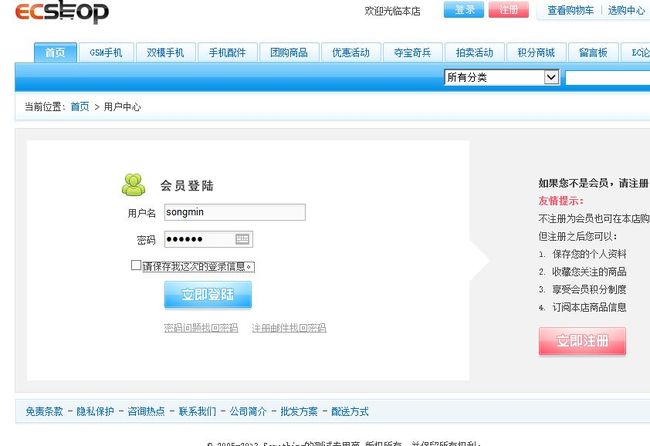
Task: Click the green member avatar icon
Action: (x=133, y=185)
